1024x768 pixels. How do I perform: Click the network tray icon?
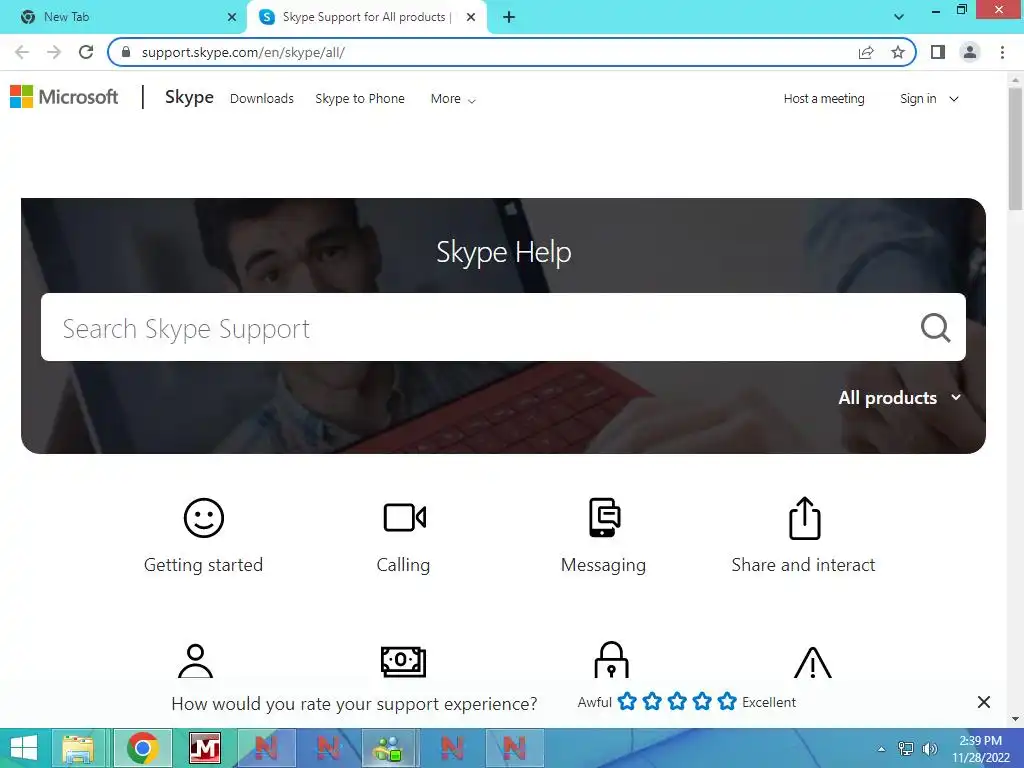coord(906,749)
